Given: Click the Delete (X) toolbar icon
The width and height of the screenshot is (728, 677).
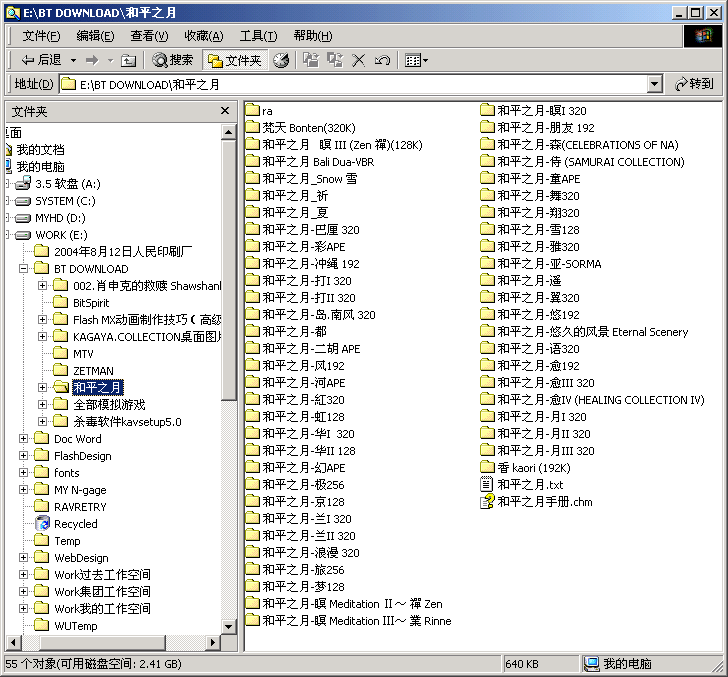Looking at the screenshot, I should pos(358,60).
